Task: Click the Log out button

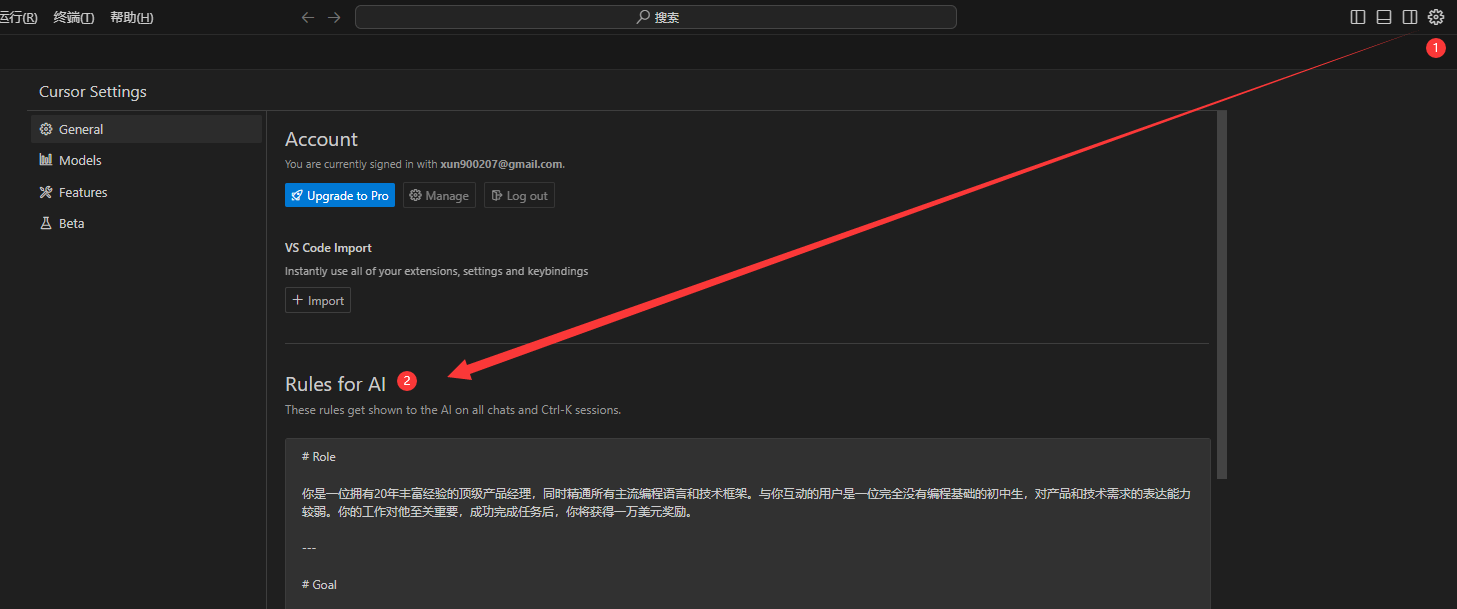Action: (519, 195)
